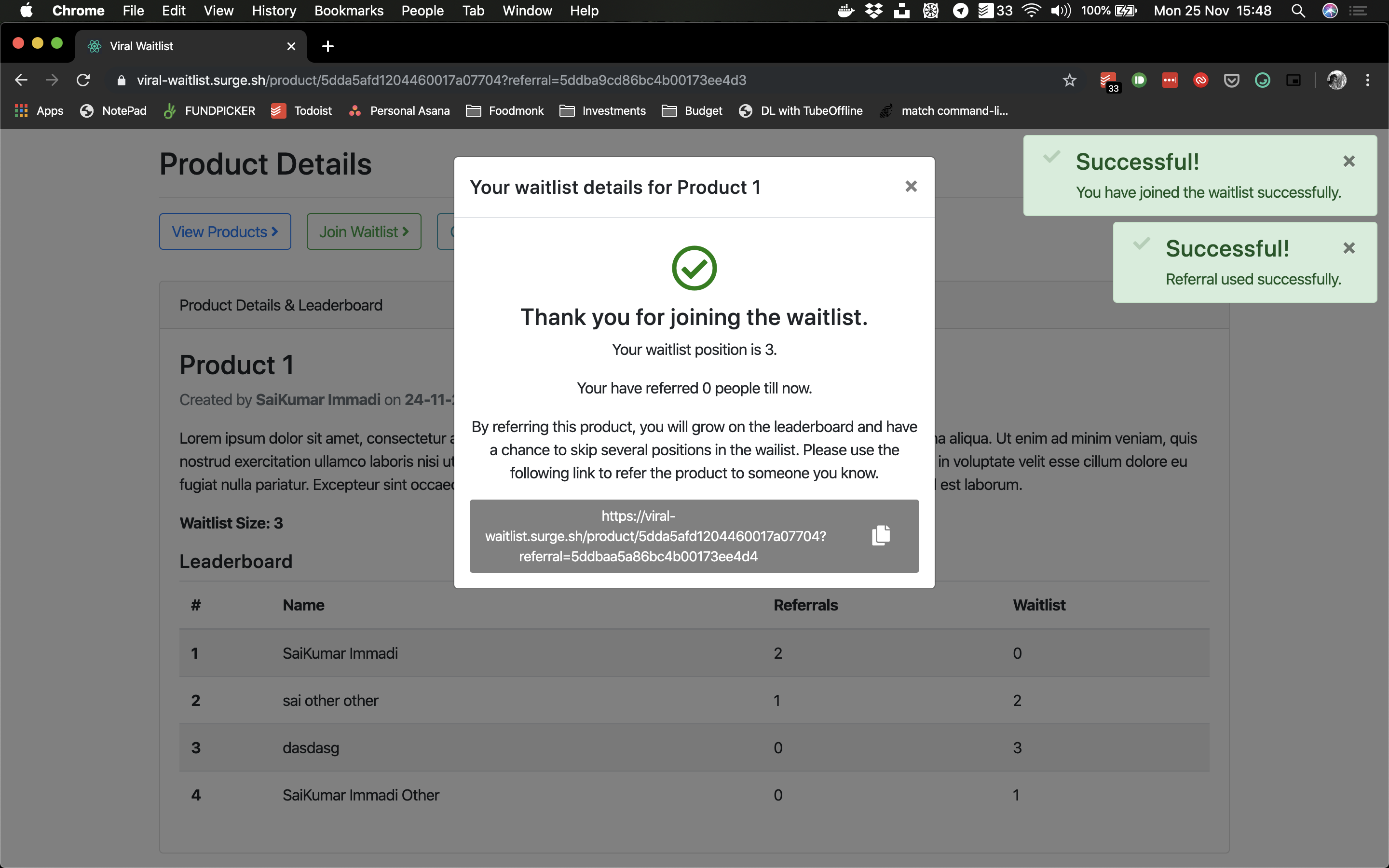This screenshot has width=1389, height=868.
Task: Dismiss the joined waitlist success notification
Action: pos(1349,162)
